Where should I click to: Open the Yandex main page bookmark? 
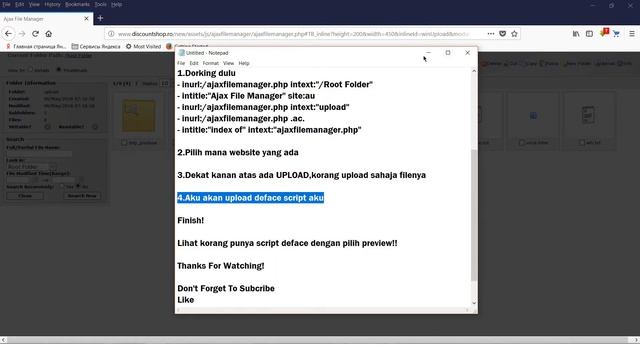tap(36, 47)
